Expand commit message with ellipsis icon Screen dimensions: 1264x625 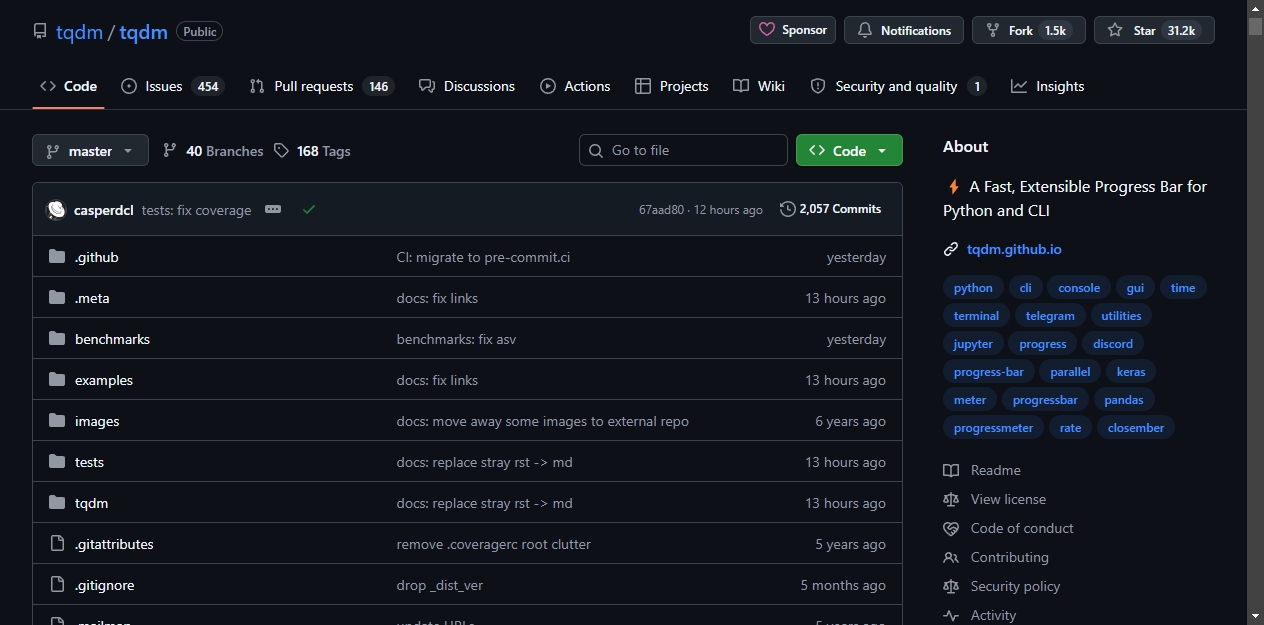click(x=273, y=209)
